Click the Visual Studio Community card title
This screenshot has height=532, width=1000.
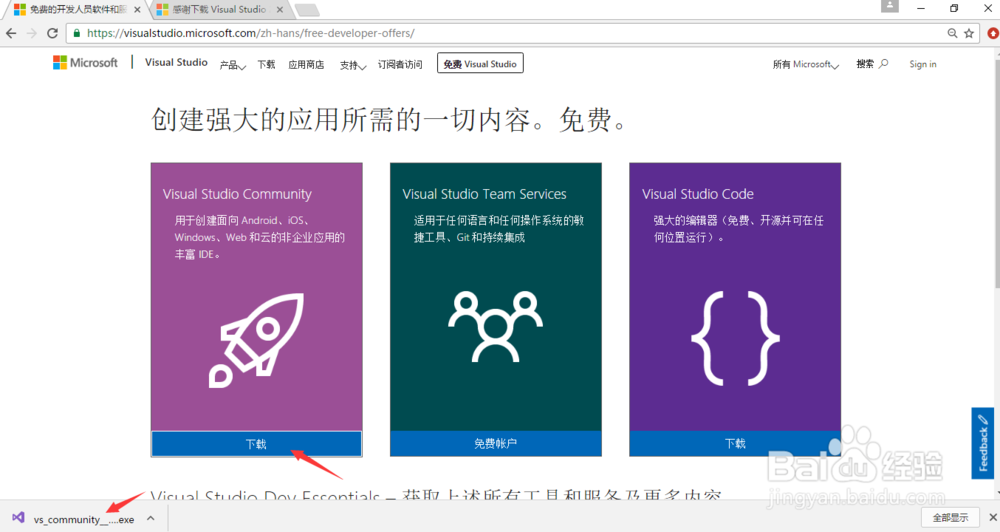[237, 194]
